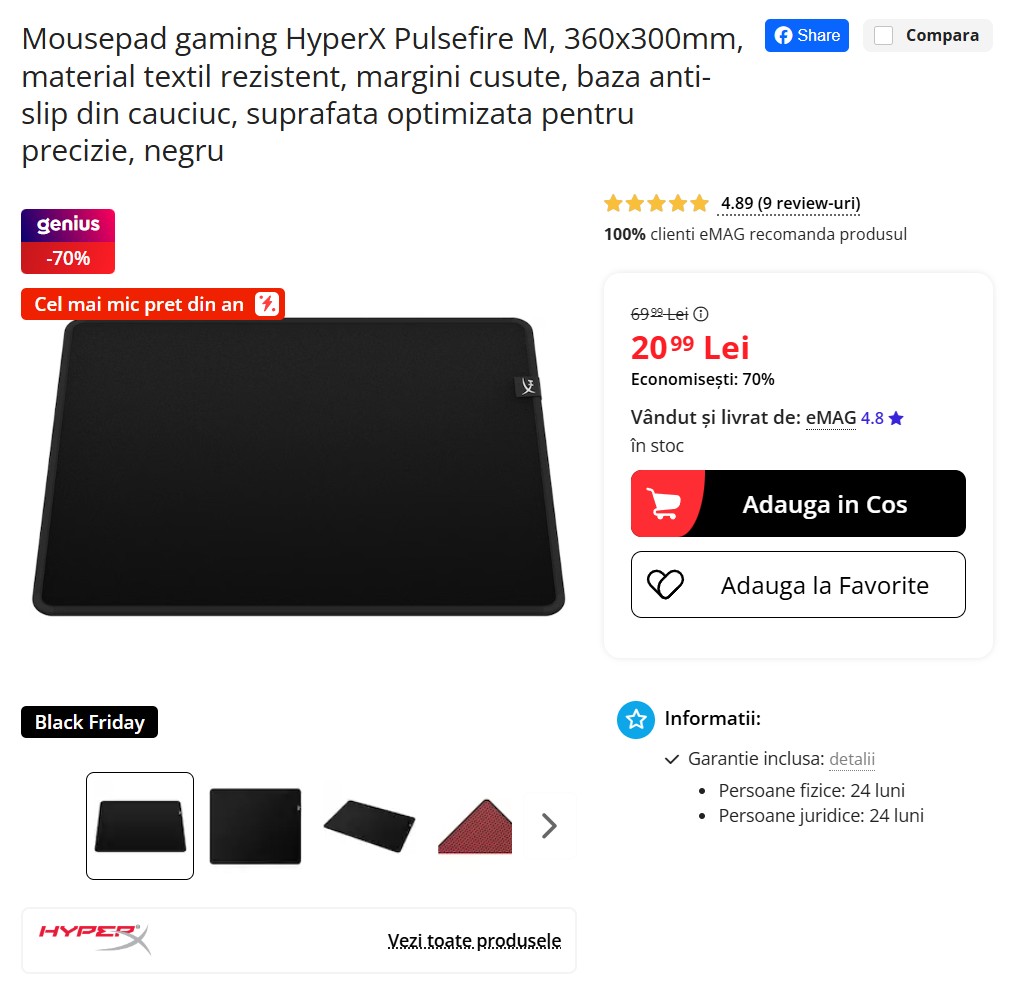1021x983 pixels.
Task: Open warranty detalii link
Action: tap(852, 759)
